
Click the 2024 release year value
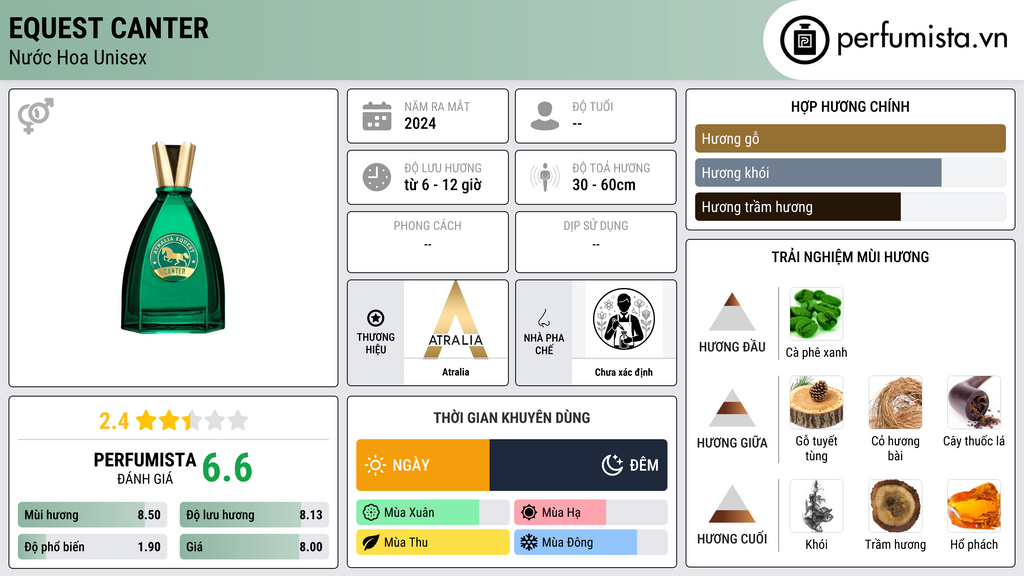tap(420, 124)
